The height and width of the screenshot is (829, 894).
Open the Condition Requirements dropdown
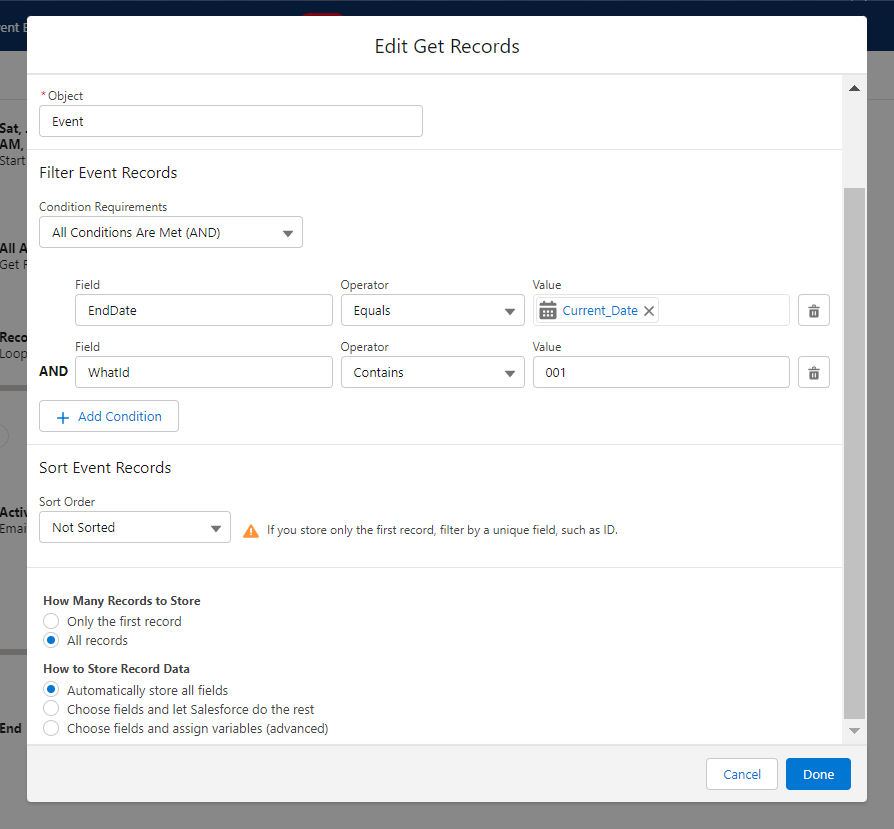coord(170,233)
